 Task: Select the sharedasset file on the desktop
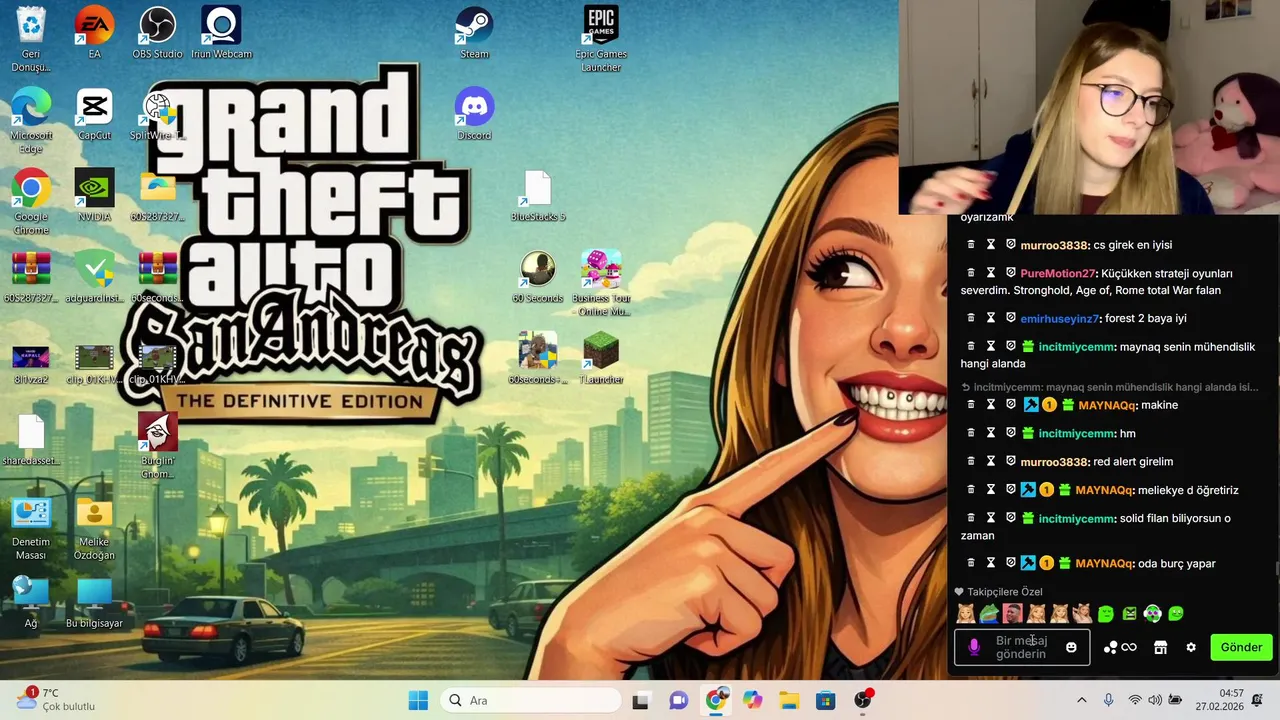(31, 439)
